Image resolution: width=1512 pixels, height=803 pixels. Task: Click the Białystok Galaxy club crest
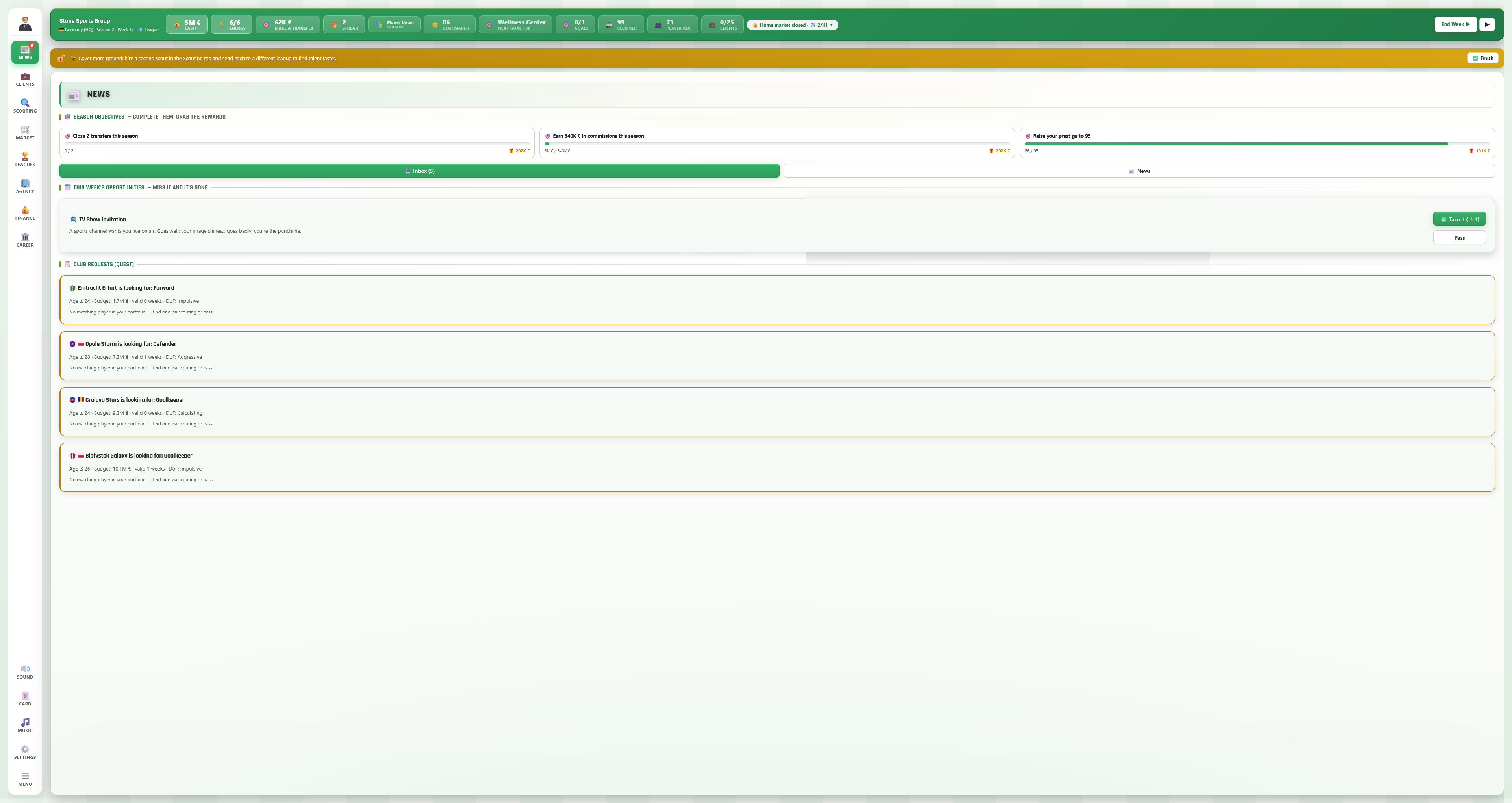point(72,456)
